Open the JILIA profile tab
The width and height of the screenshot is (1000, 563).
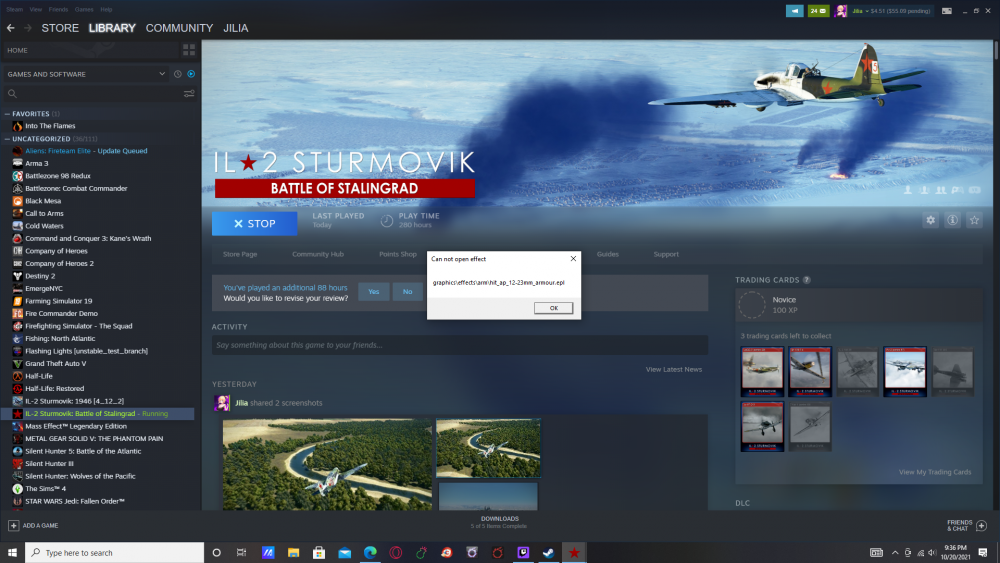236,28
